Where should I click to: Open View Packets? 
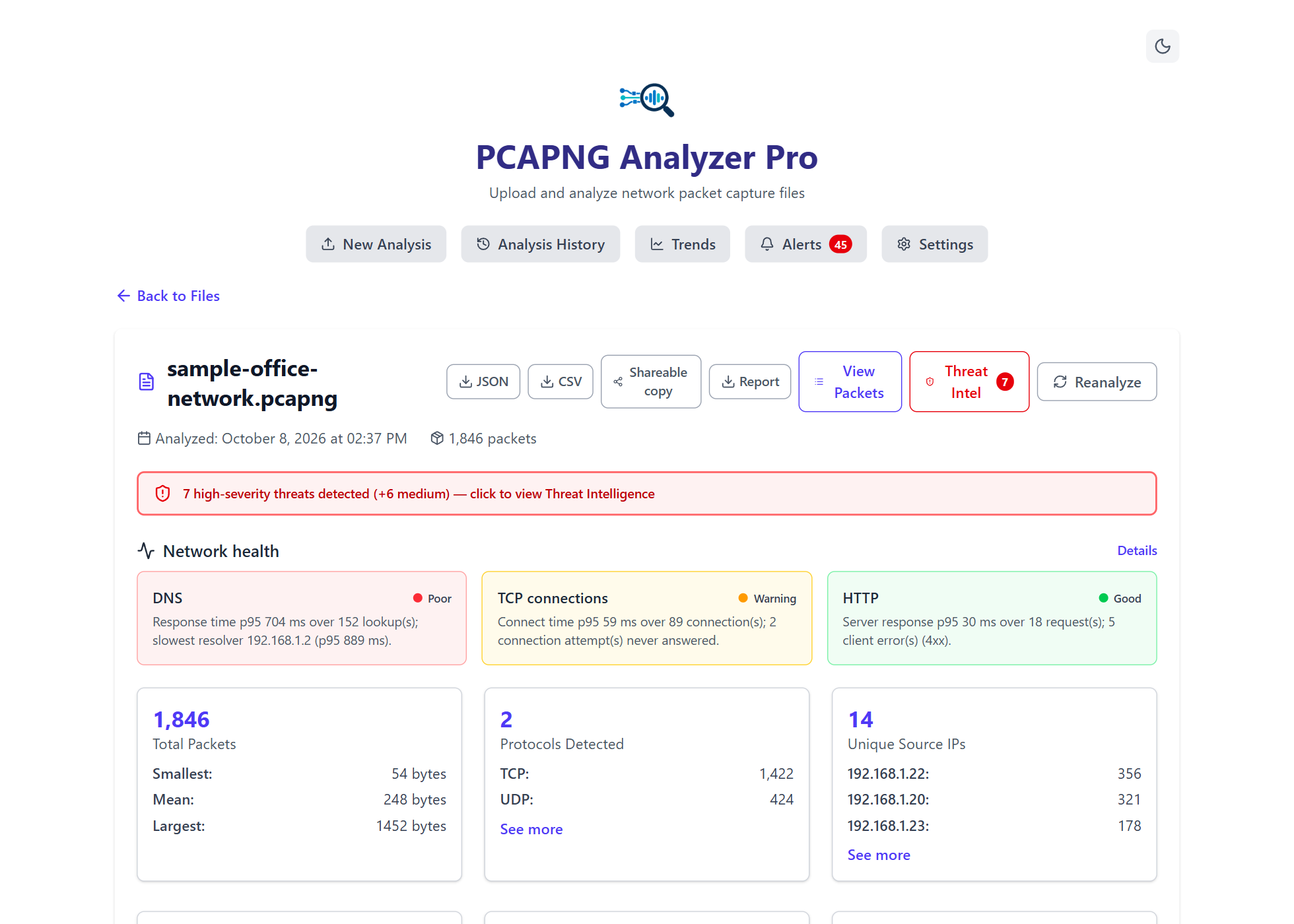tap(850, 381)
